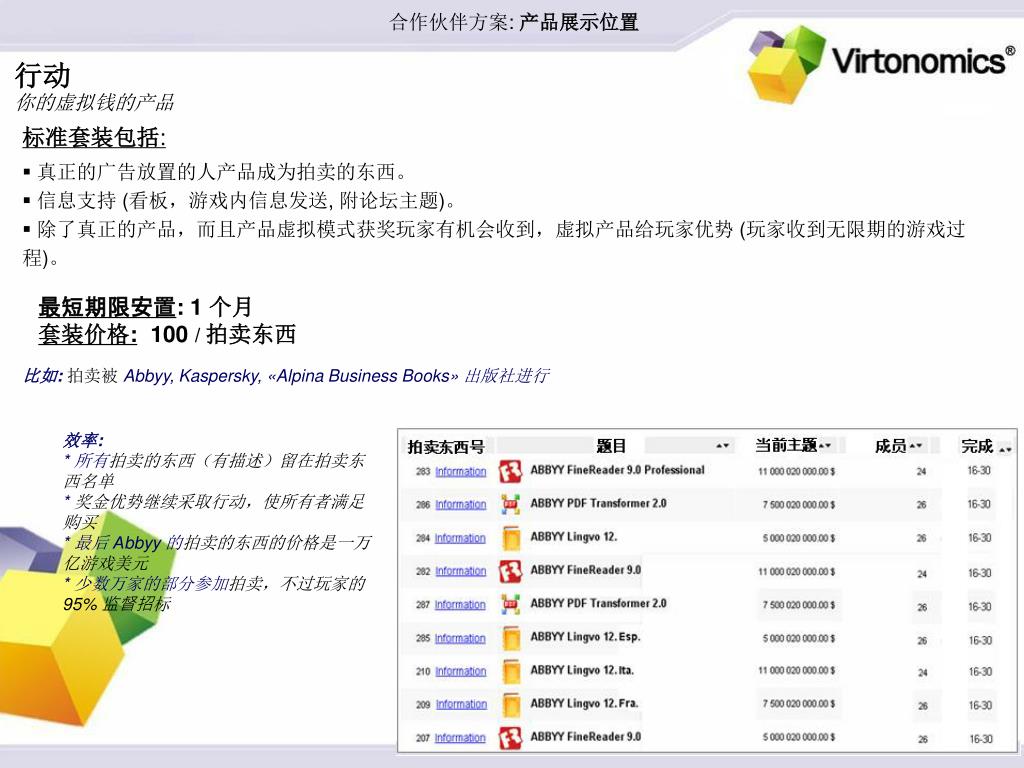Click the 效率 heading
1024x768 pixels.
tap(83, 439)
